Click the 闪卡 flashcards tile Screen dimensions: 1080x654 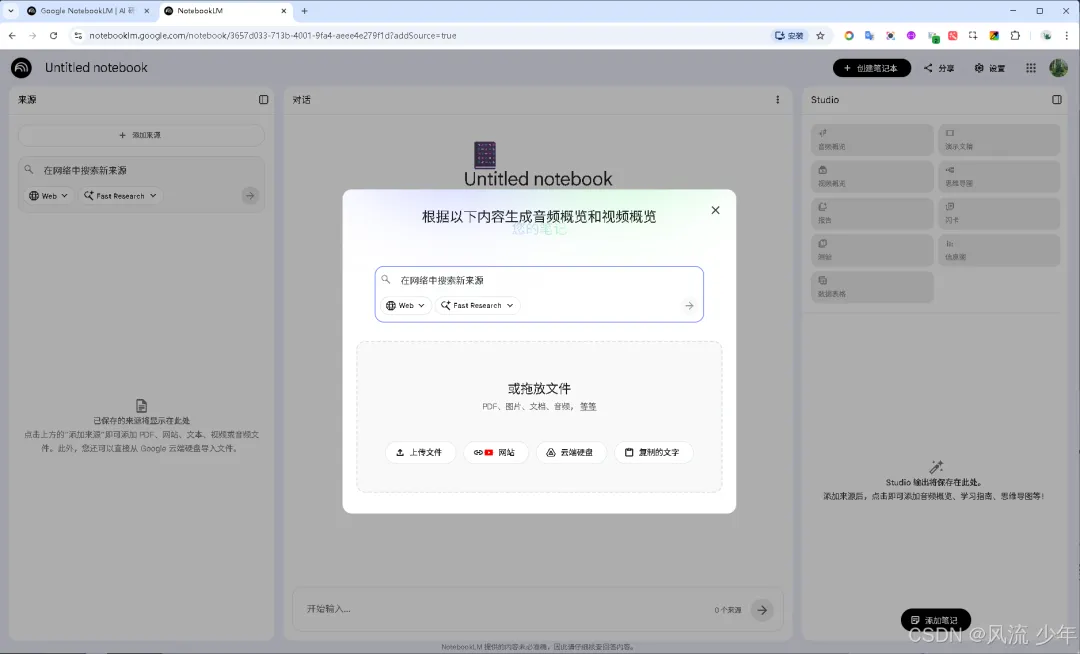[999, 213]
